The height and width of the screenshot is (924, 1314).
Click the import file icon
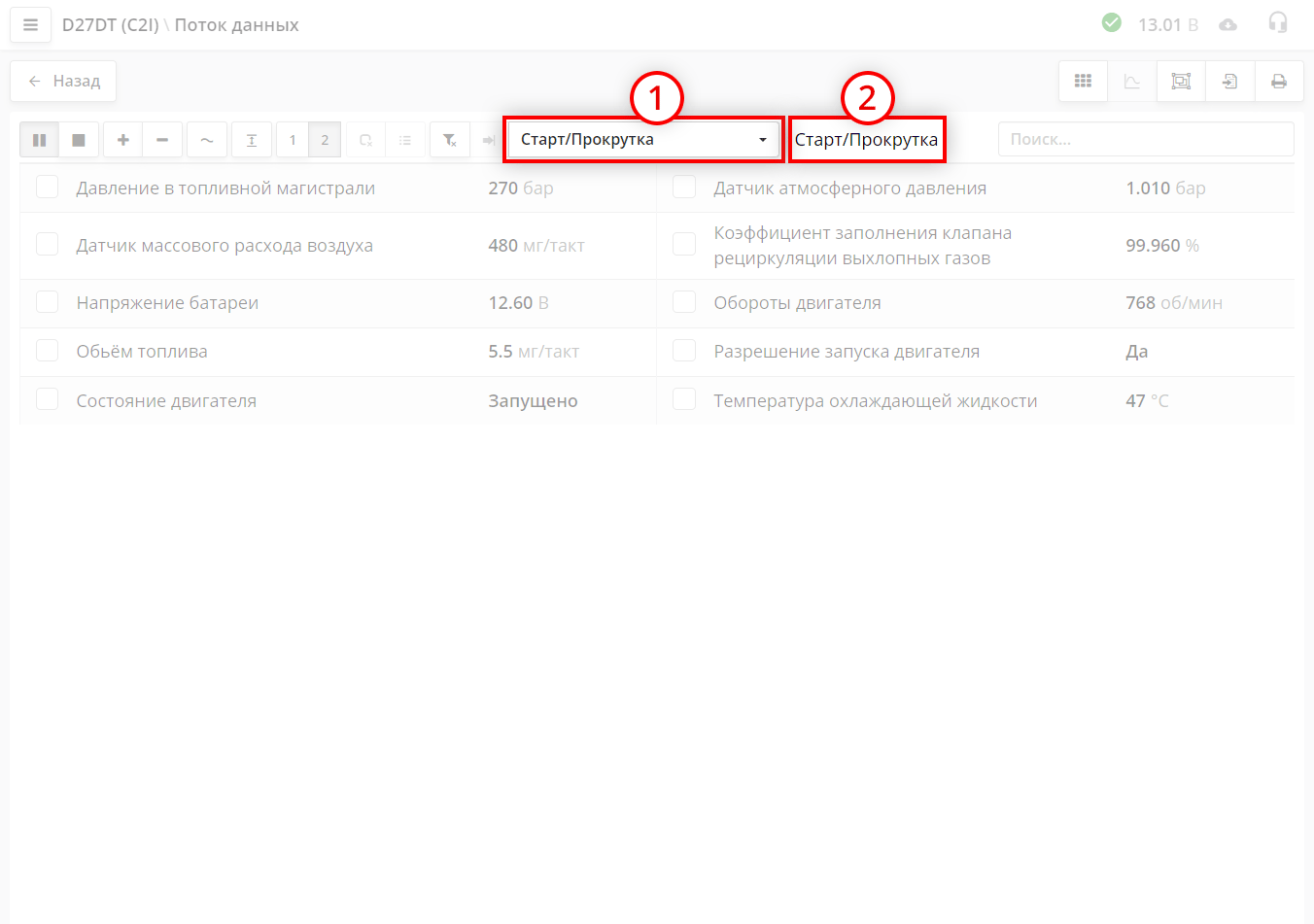point(1229,82)
